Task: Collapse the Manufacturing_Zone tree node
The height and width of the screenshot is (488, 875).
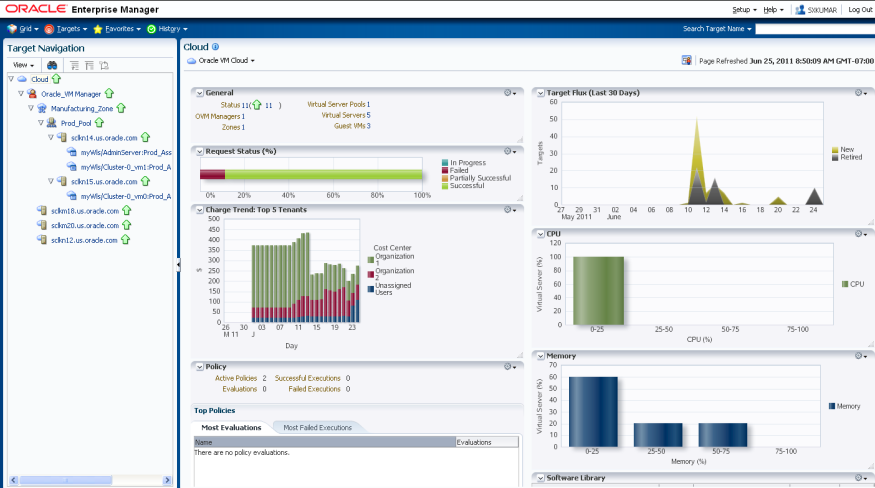Action: point(31,108)
